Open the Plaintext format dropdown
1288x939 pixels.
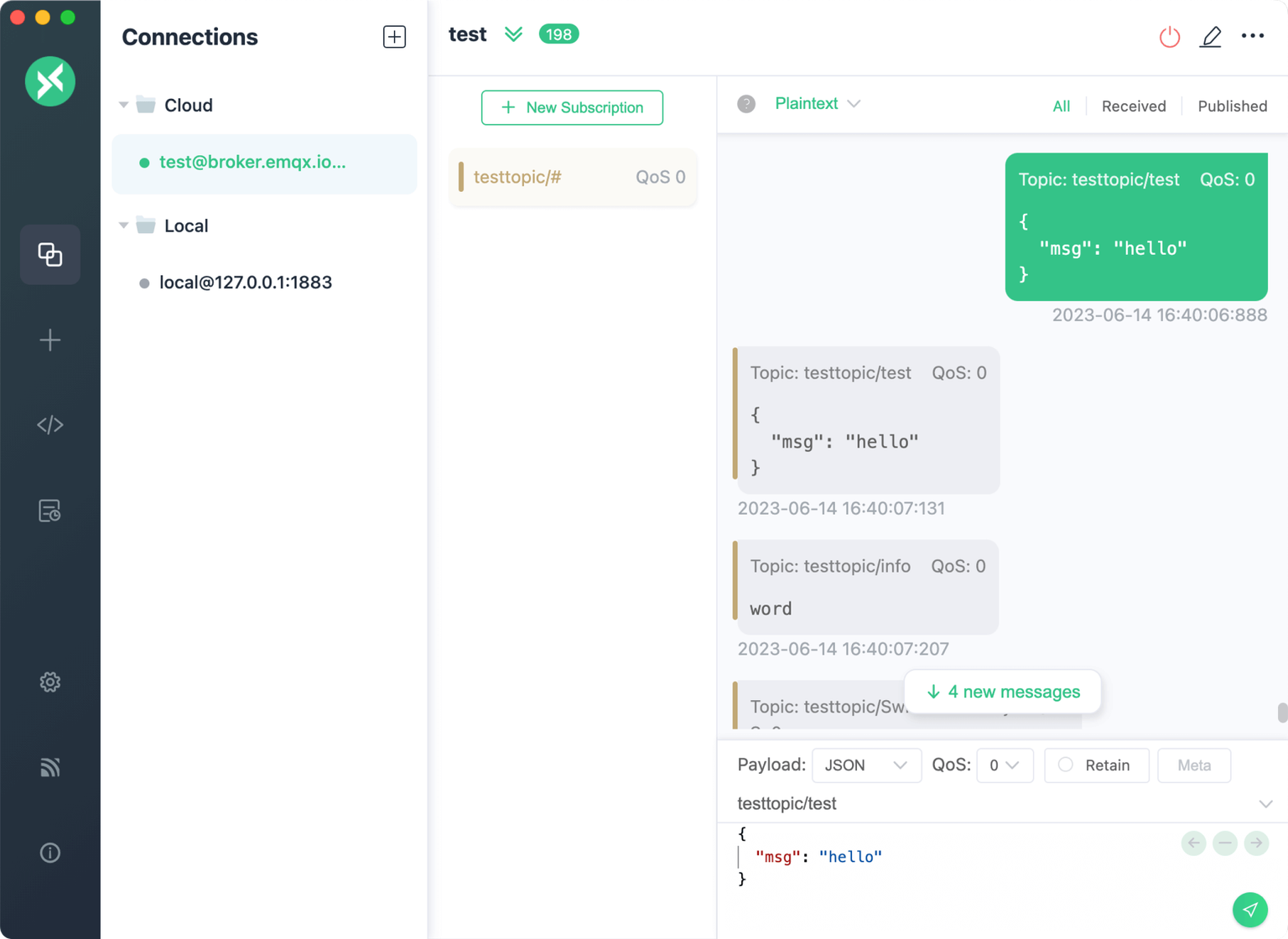[818, 103]
